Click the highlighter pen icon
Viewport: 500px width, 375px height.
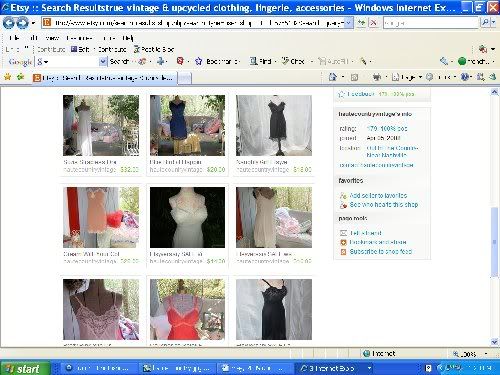[363, 61]
